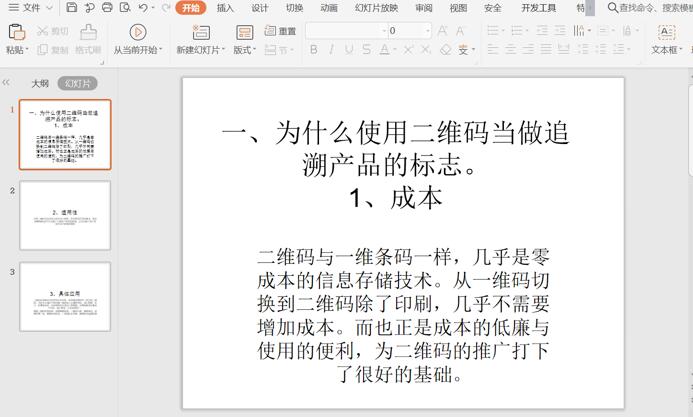Expand the 版式 layout dropdown
693x417 pixels.
245,50
